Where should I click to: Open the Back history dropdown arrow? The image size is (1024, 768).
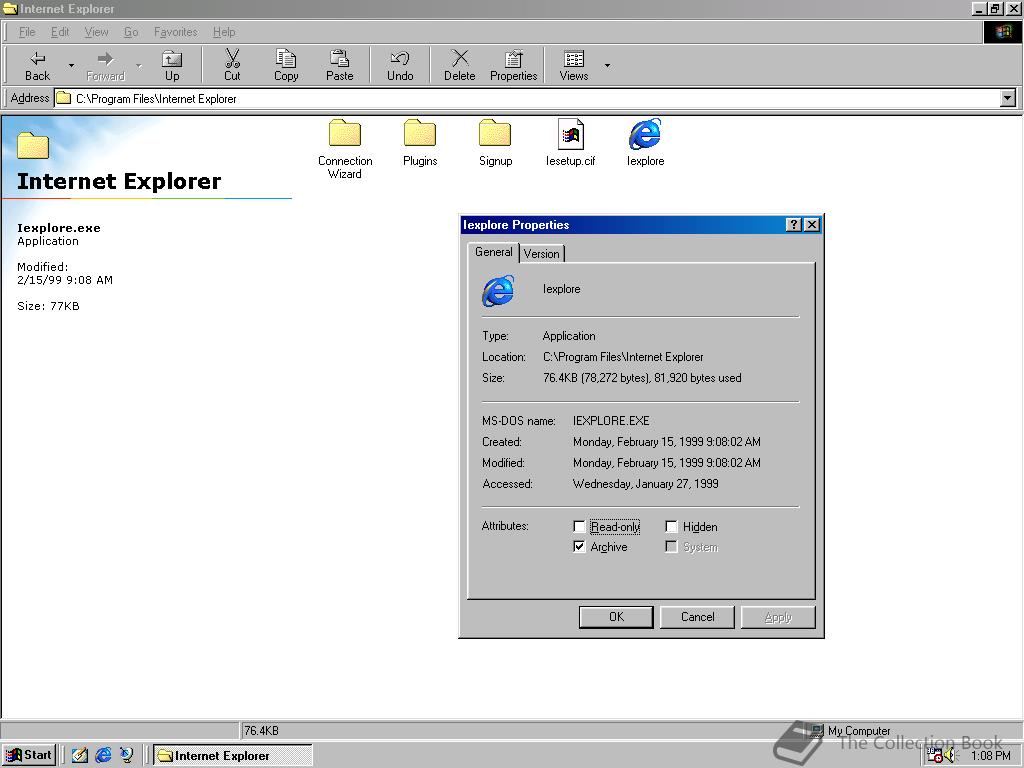click(x=71, y=65)
